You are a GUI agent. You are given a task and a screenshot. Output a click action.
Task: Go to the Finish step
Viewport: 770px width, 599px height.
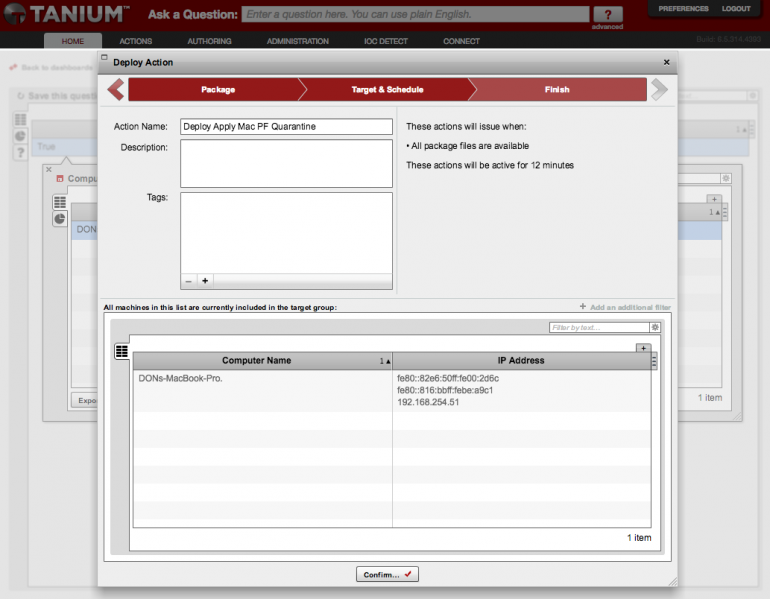coord(557,89)
